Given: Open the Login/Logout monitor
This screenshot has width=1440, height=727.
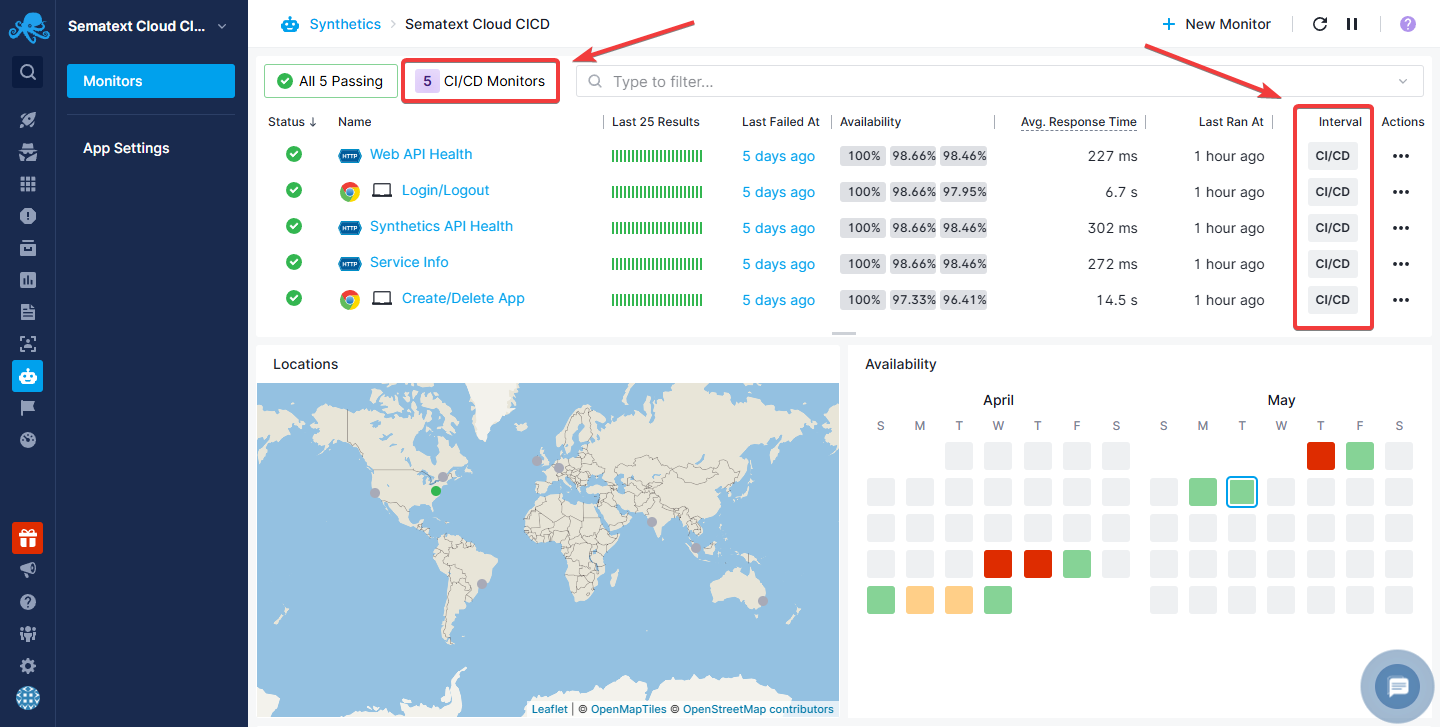Looking at the screenshot, I should (x=445, y=190).
